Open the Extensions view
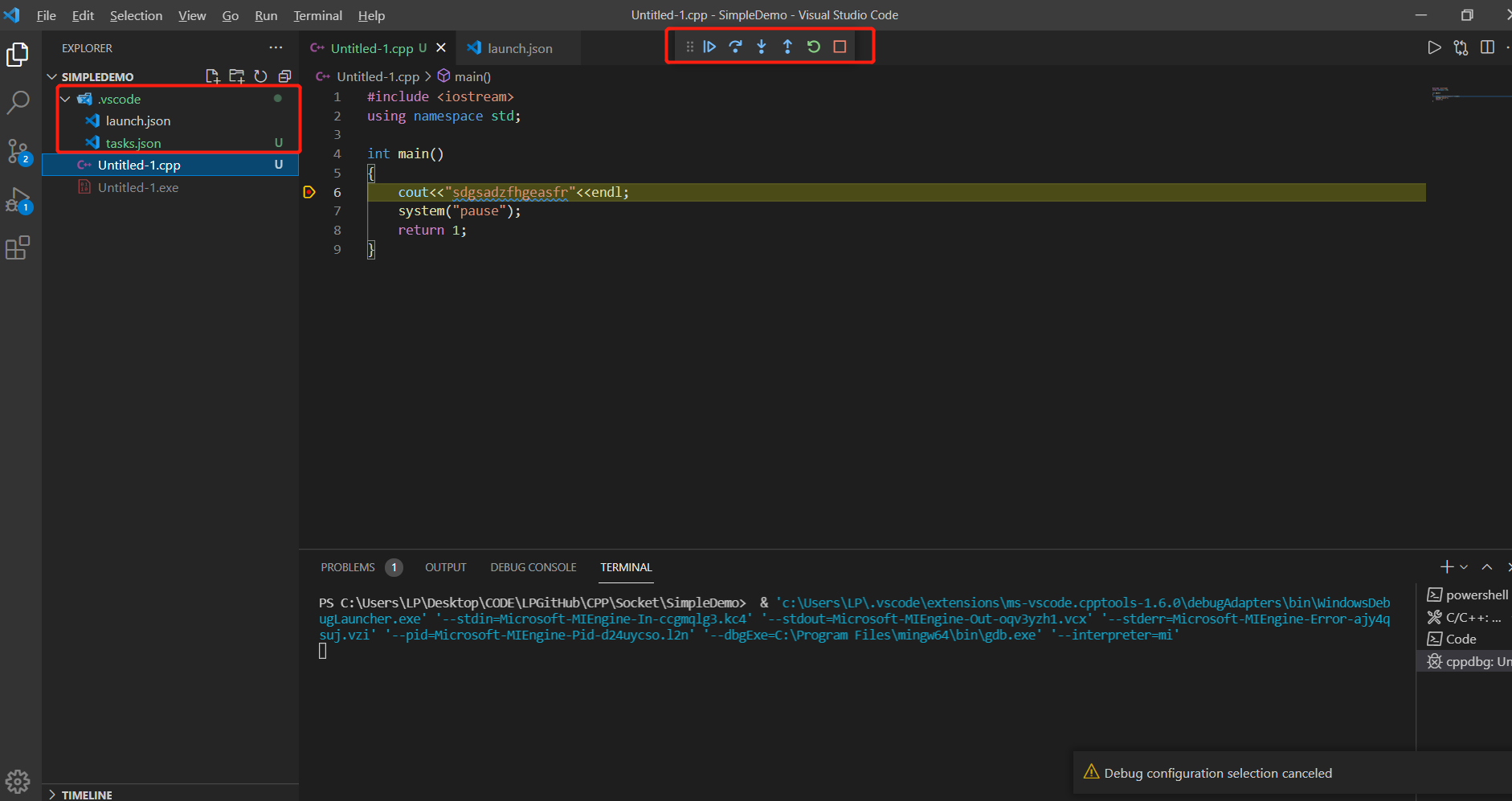 coord(18,247)
